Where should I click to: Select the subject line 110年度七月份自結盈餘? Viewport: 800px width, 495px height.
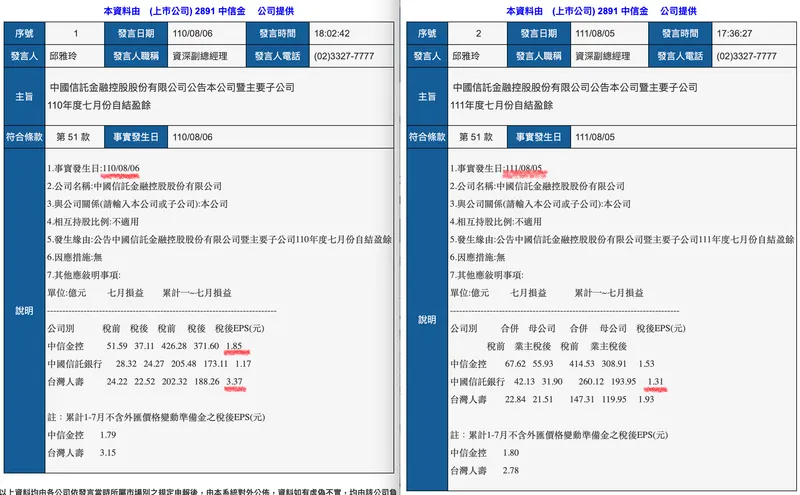click(x=99, y=106)
